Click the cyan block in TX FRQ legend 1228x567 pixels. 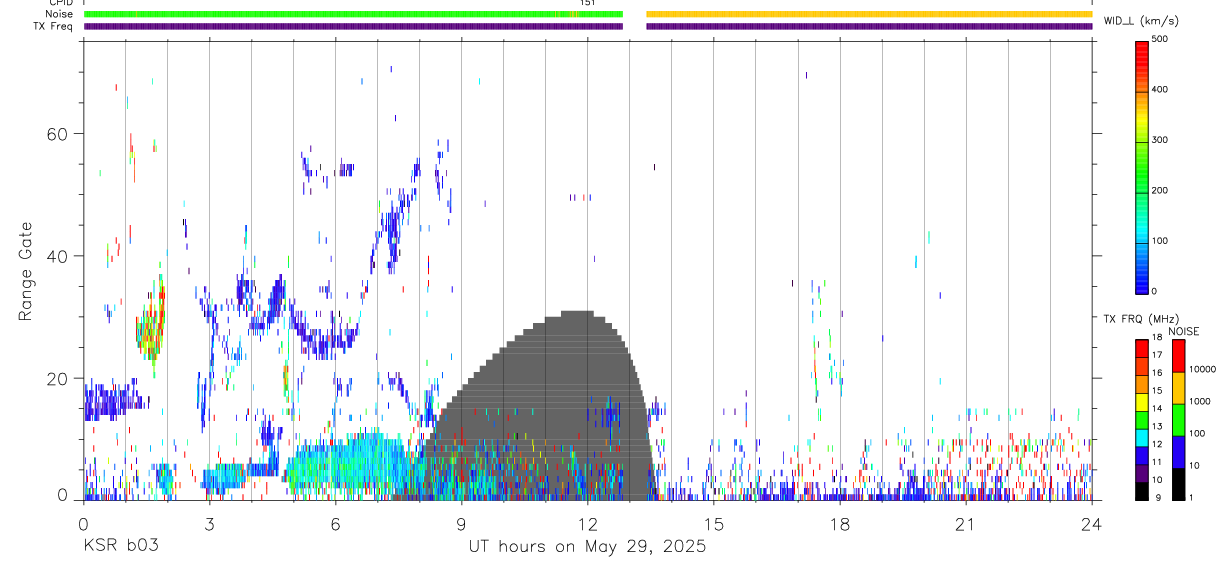pos(1141,437)
